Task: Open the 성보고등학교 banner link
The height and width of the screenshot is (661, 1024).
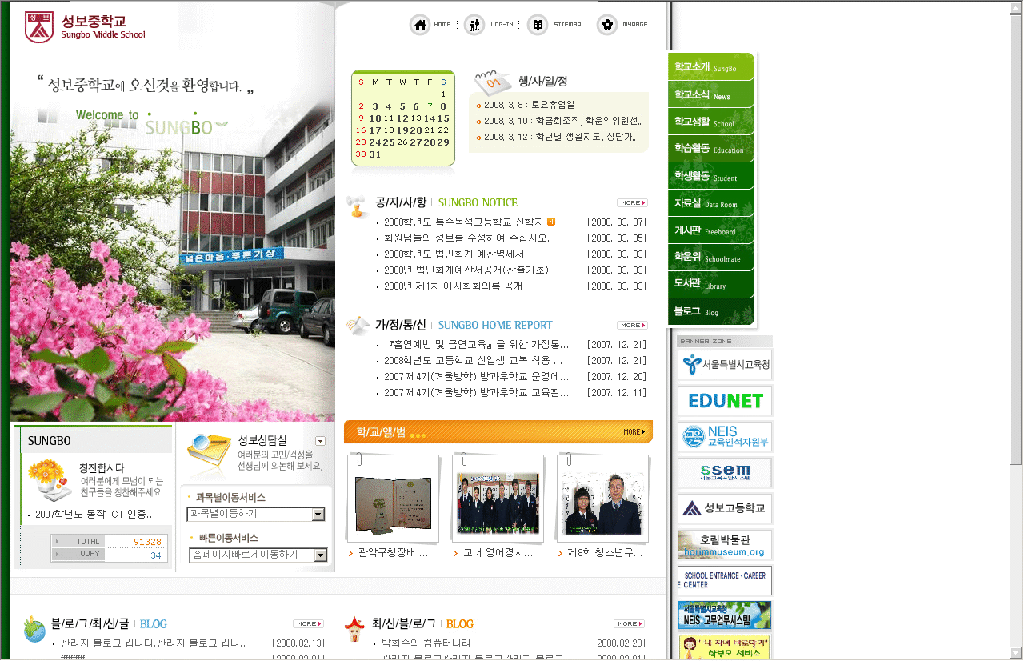Action: click(x=726, y=508)
